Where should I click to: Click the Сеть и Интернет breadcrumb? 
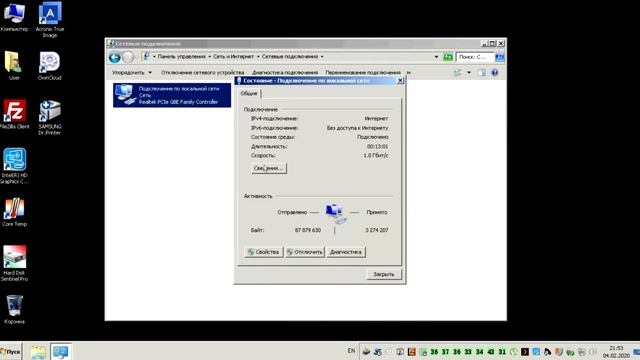(233, 57)
